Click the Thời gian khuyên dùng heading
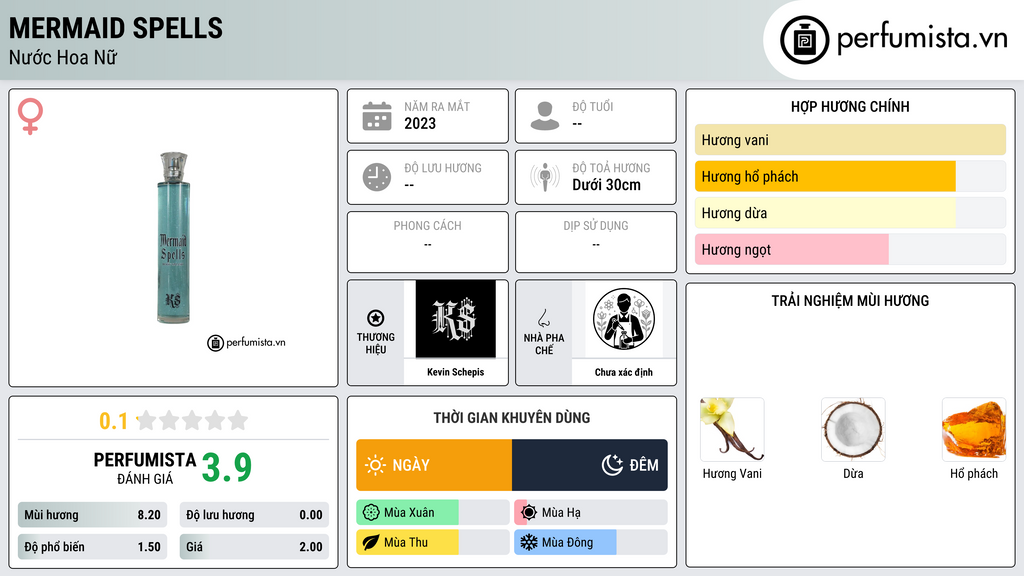The width and height of the screenshot is (1024, 576). click(x=512, y=418)
